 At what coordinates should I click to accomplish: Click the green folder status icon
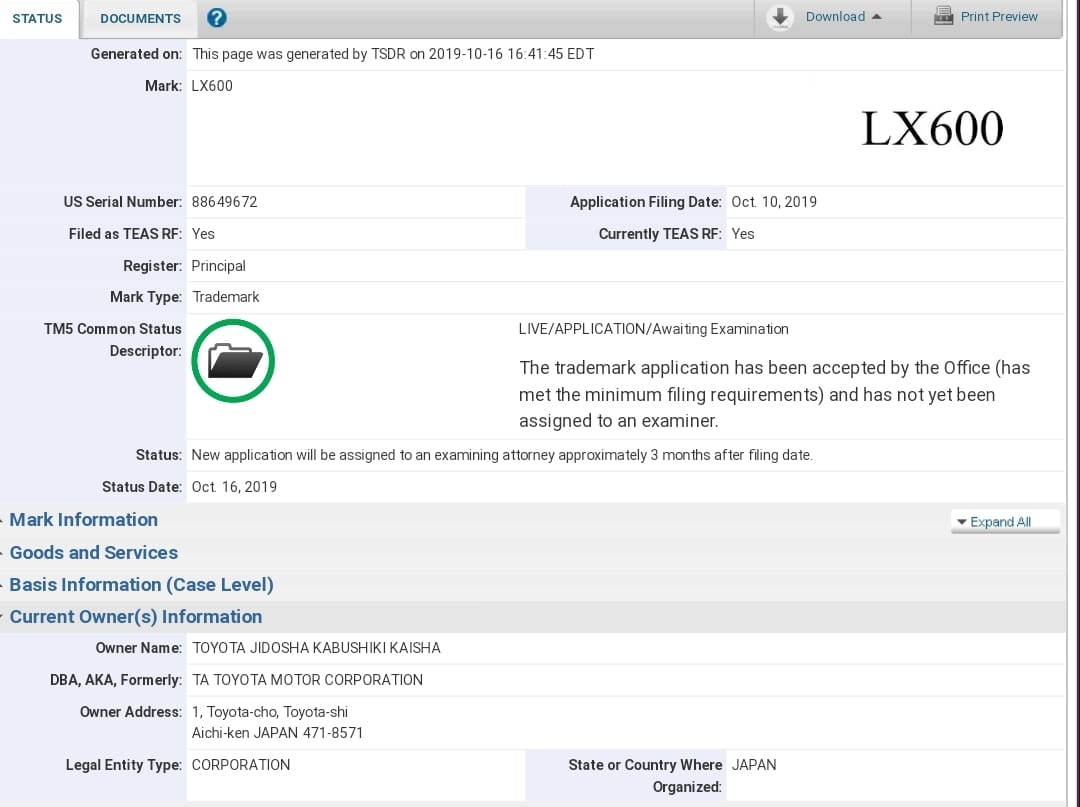click(x=233, y=361)
